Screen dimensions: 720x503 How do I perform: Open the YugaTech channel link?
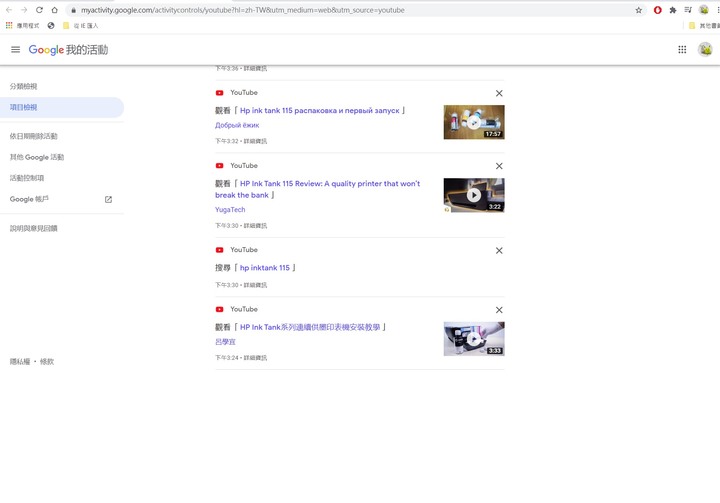(230, 210)
